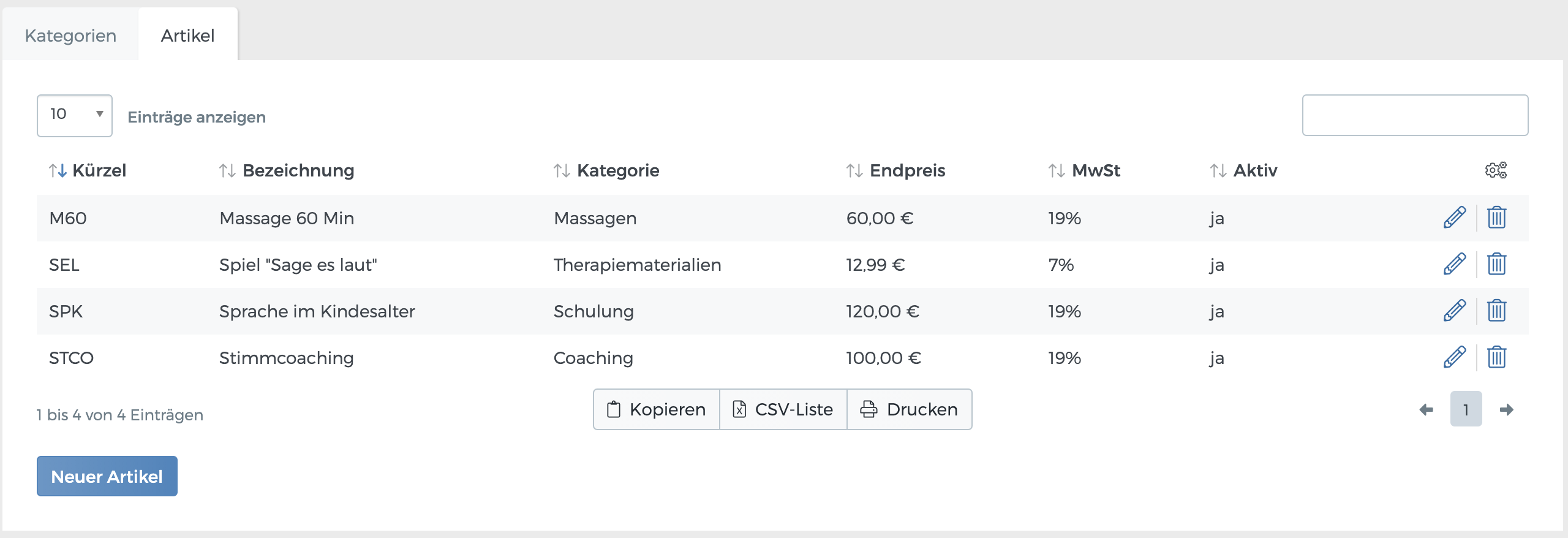The height and width of the screenshot is (538, 1568).
Task: Edit the SPK article entry
Action: tap(1455, 311)
